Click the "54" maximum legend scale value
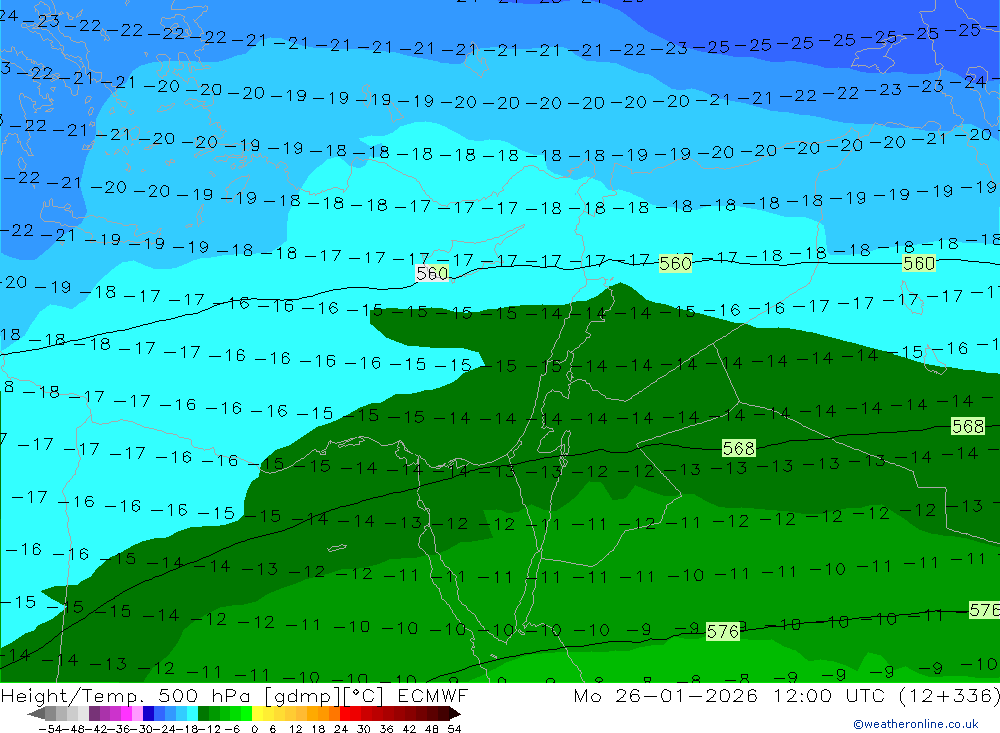 (x=455, y=729)
